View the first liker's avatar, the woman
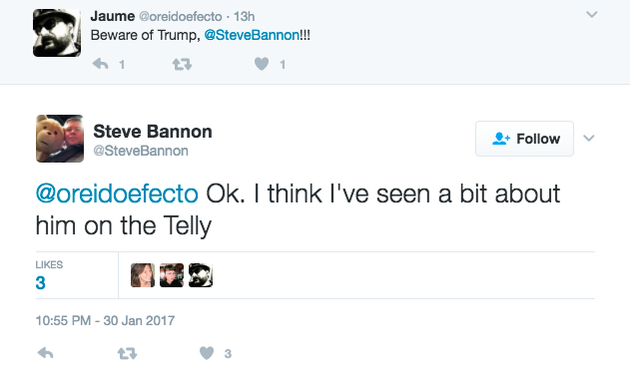Viewport: 630px width, 388px height. point(143,275)
